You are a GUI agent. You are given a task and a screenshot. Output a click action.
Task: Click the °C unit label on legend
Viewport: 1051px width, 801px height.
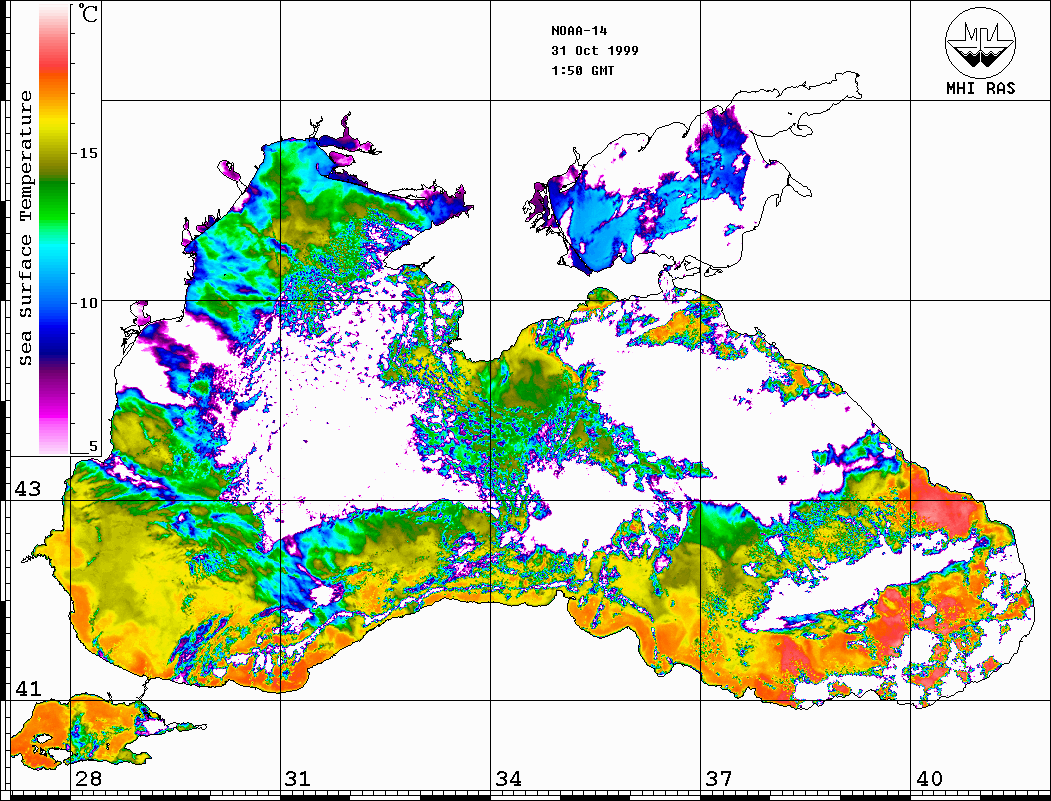click(88, 14)
